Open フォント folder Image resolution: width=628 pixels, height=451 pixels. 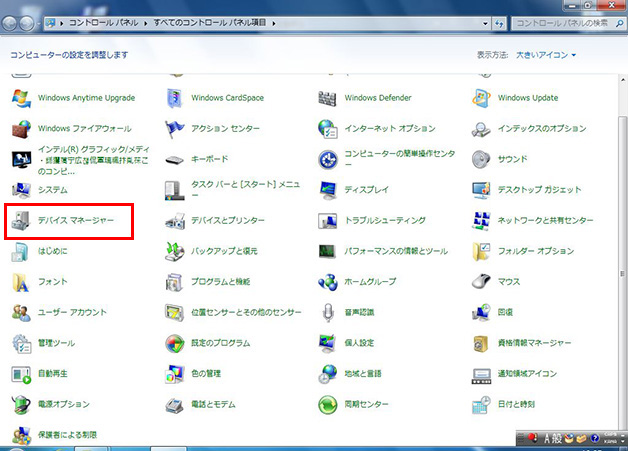pyautogui.click(x=40, y=282)
